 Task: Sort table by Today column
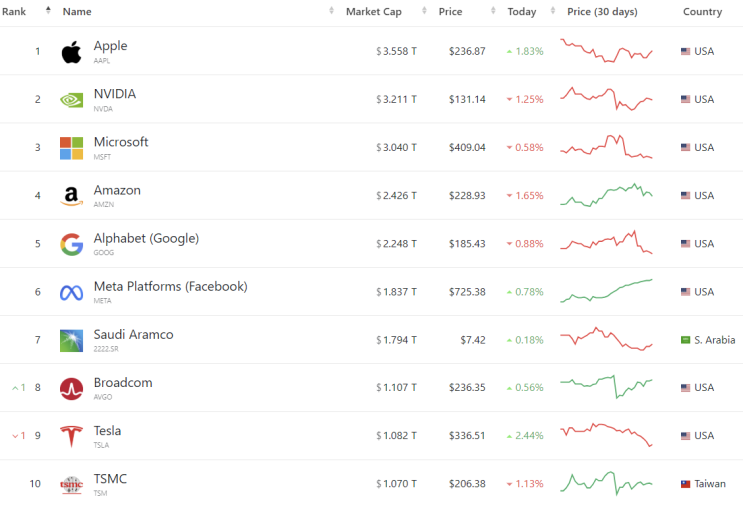click(521, 12)
